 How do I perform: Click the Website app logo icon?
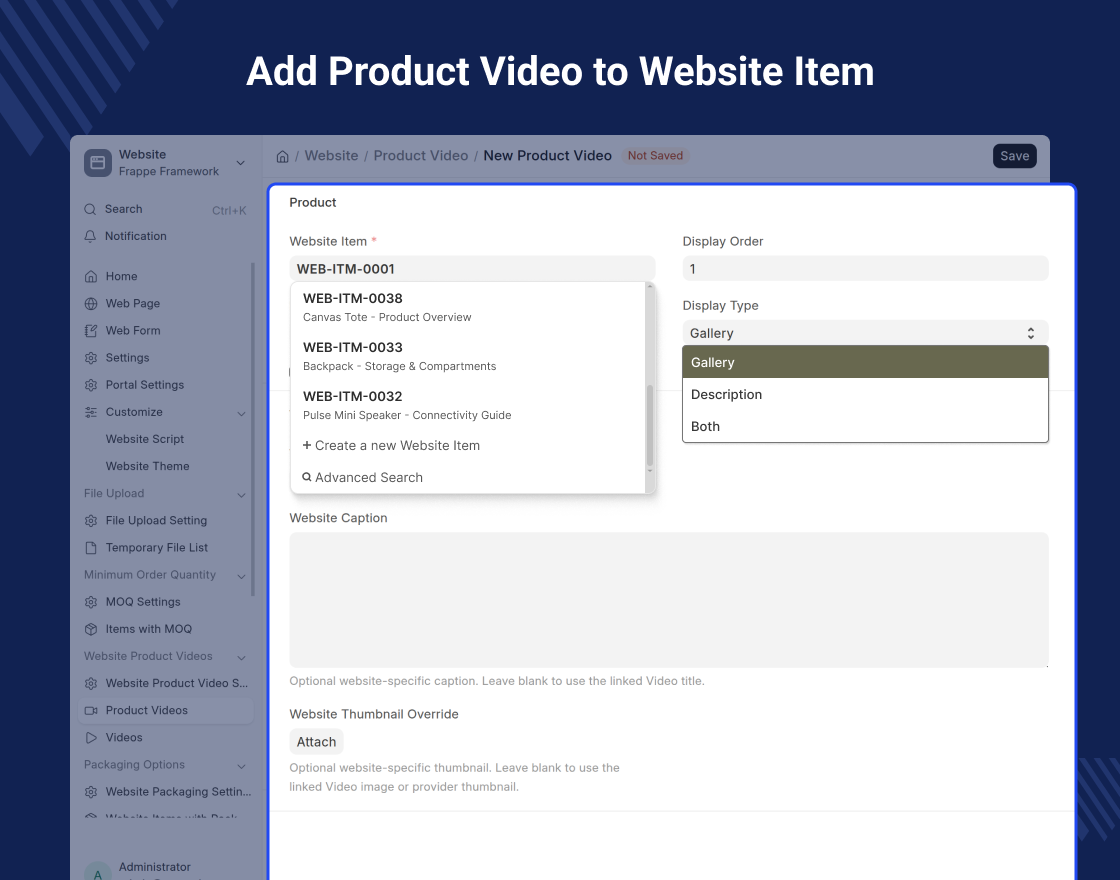click(98, 163)
